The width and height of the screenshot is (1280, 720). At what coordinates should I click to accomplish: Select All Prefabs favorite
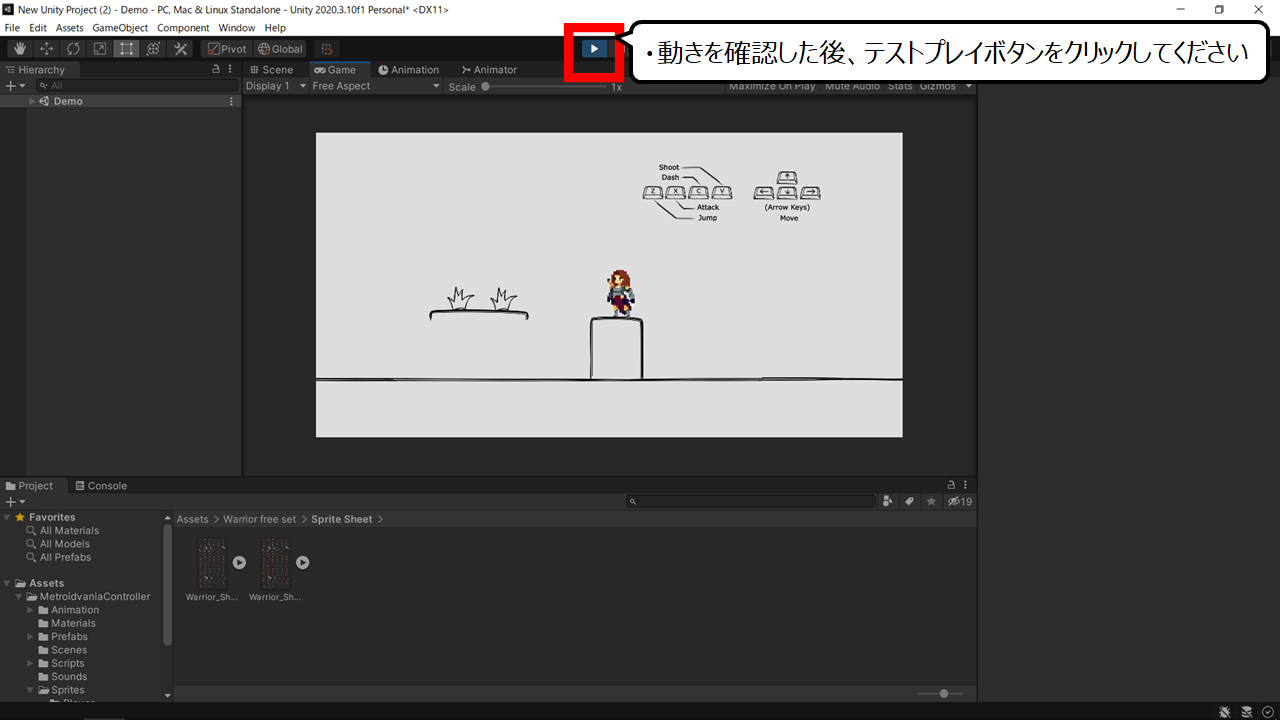[65, 557]
